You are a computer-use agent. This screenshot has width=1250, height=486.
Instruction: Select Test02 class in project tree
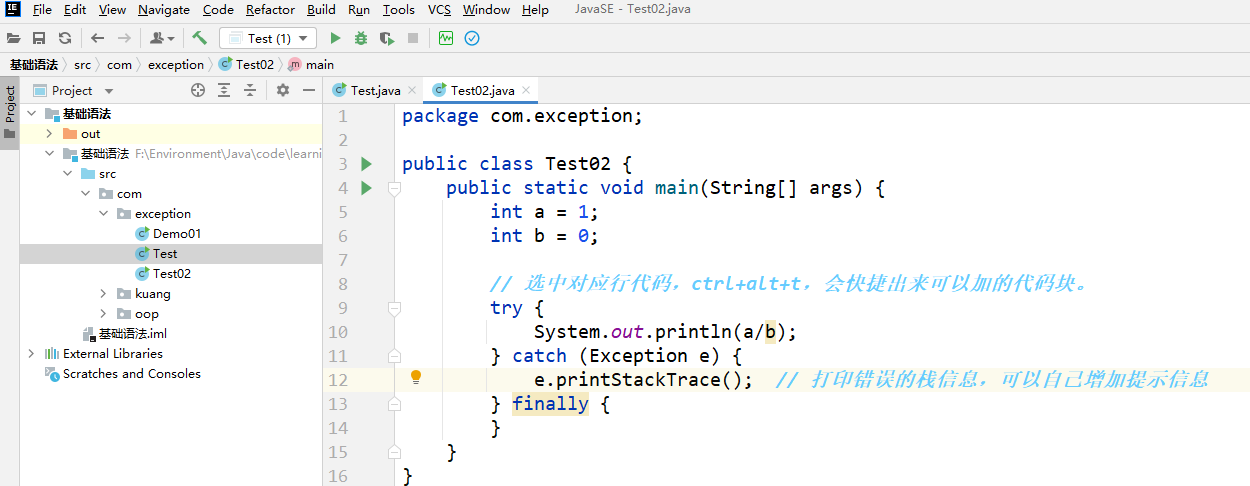pos(163,273)
